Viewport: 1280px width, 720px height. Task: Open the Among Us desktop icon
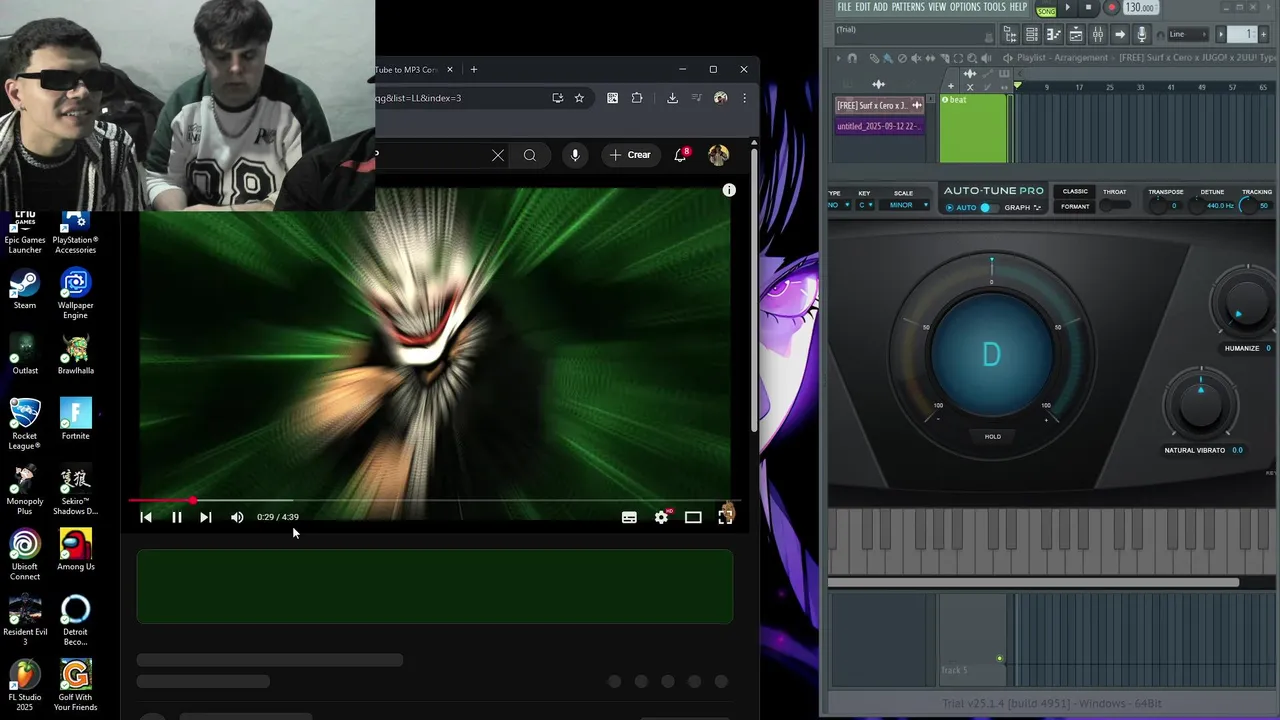75,550
